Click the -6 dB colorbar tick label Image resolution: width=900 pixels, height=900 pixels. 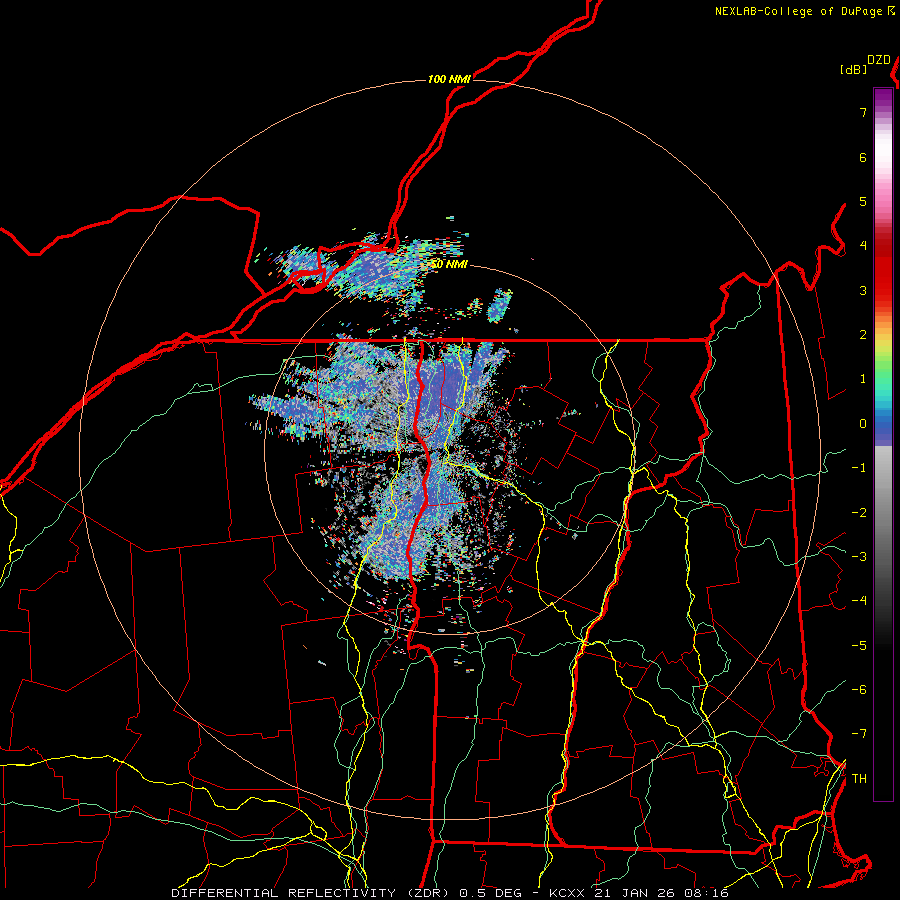click(859, 690)
